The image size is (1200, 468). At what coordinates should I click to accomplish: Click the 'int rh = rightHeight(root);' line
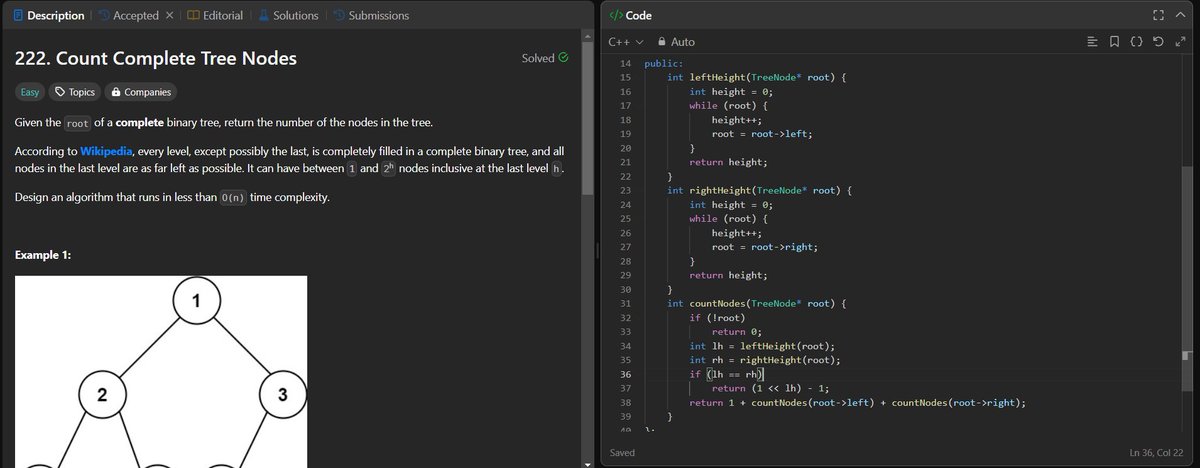point(765,360)
